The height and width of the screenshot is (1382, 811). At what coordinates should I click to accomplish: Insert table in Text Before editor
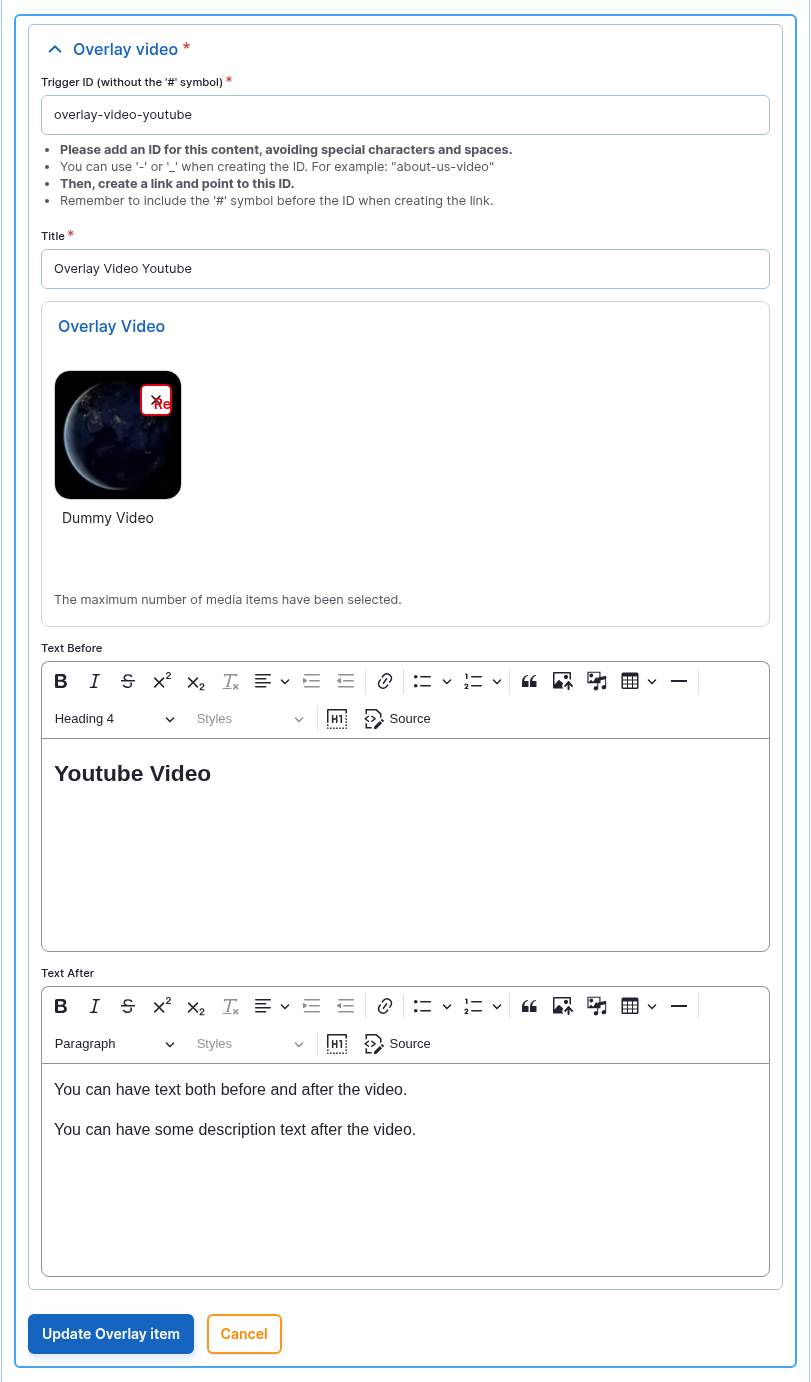click(630, 681)
